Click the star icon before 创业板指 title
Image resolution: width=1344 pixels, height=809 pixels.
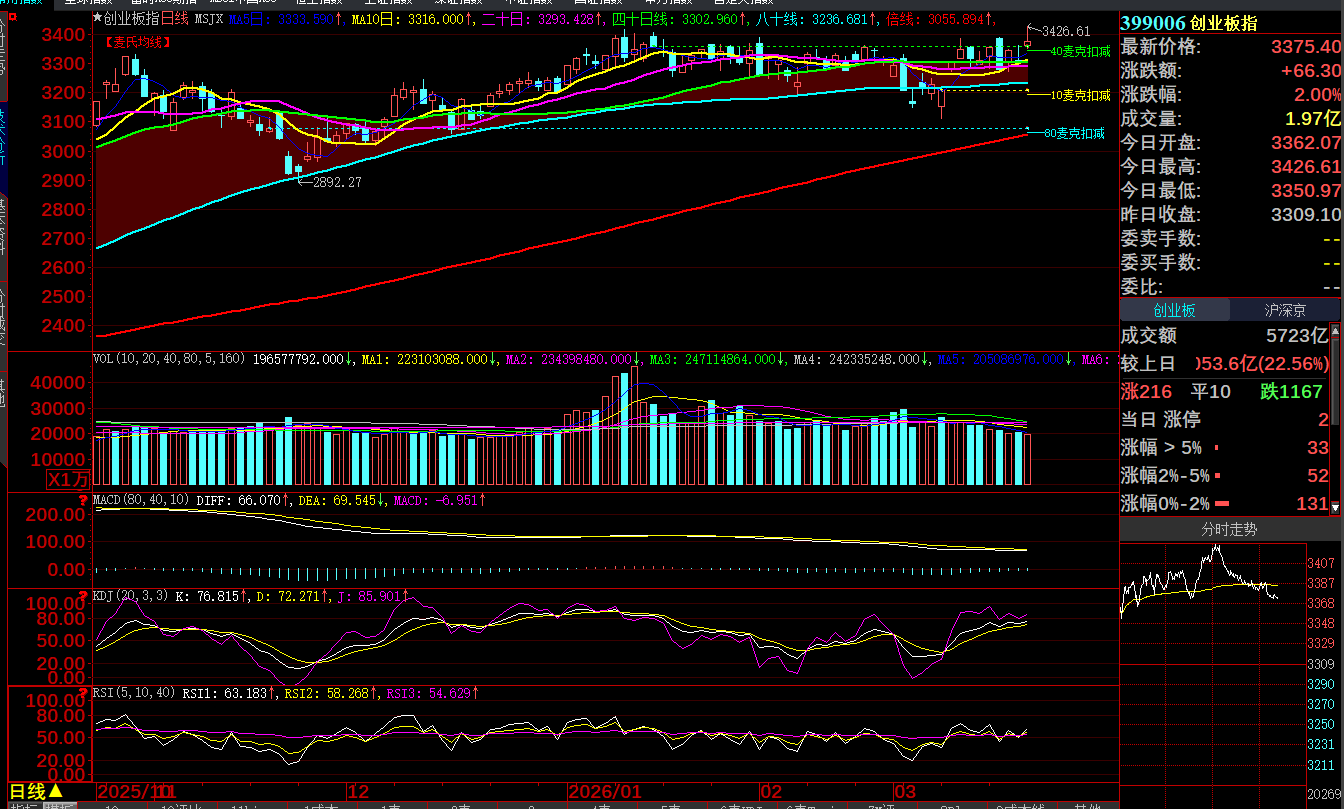point(97,18)
